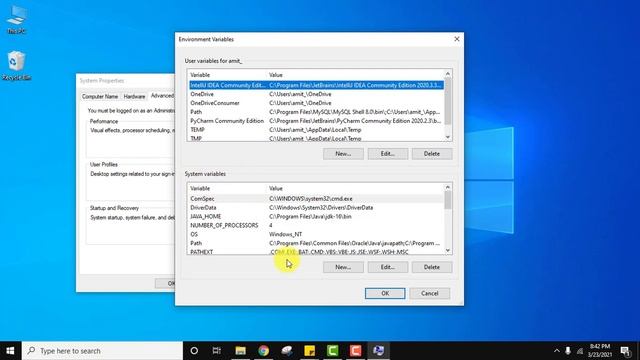Click value C:\Program Files\Java\jdk-16\bin
The width and height of the screenshot is (640, 360).
310,217
